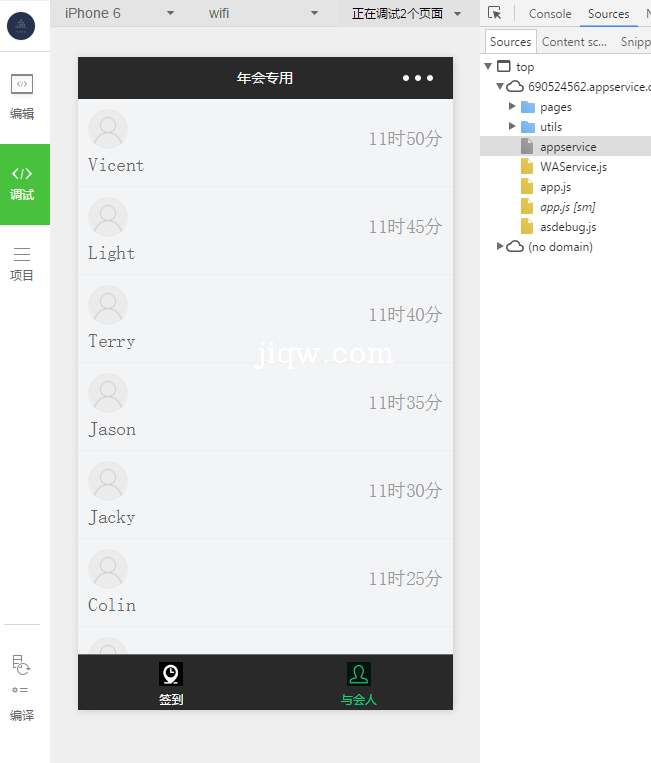The image size is (651, 763).
Task: Switch to the Console tab
Action: coord(550,14)
